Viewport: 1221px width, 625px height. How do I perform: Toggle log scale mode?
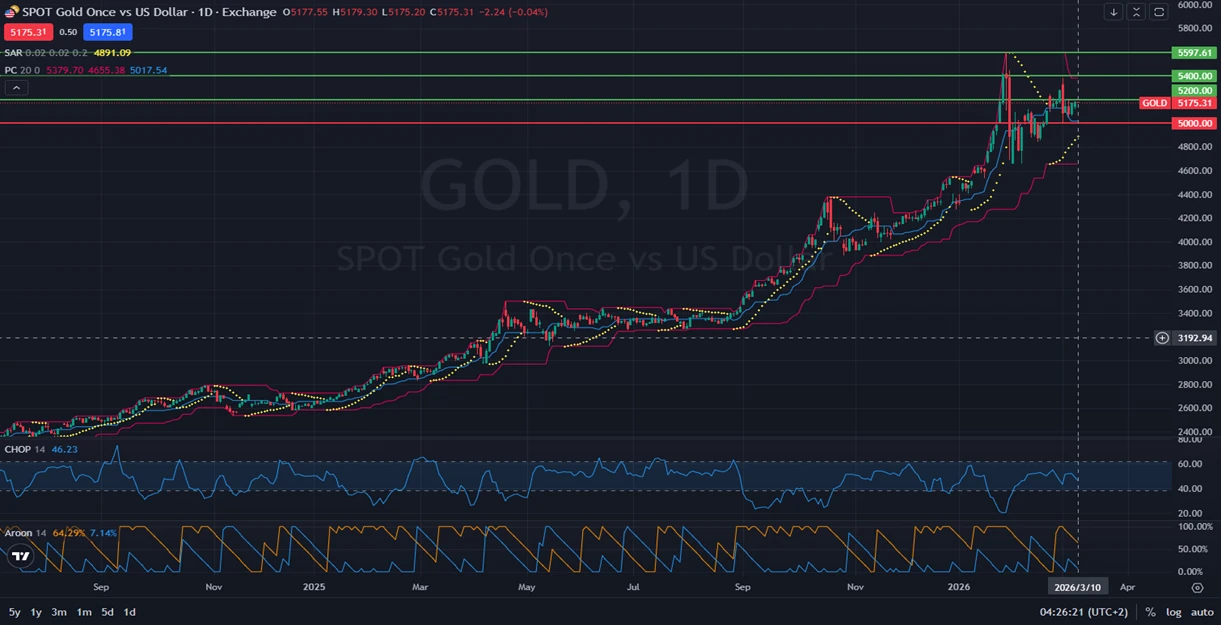coord(1173,612)
